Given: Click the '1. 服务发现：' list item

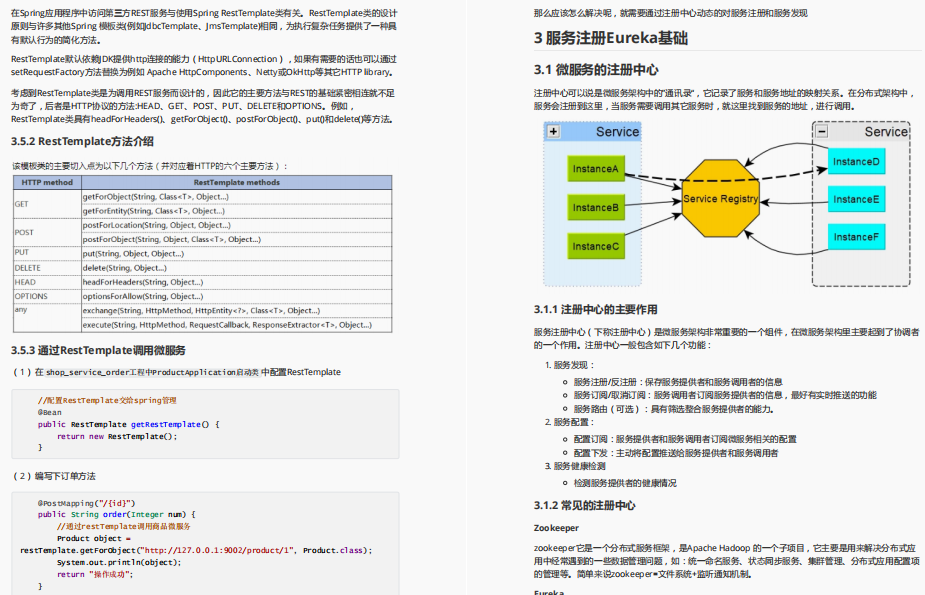Looking at the screenshot, I should [x=570, y=365].
